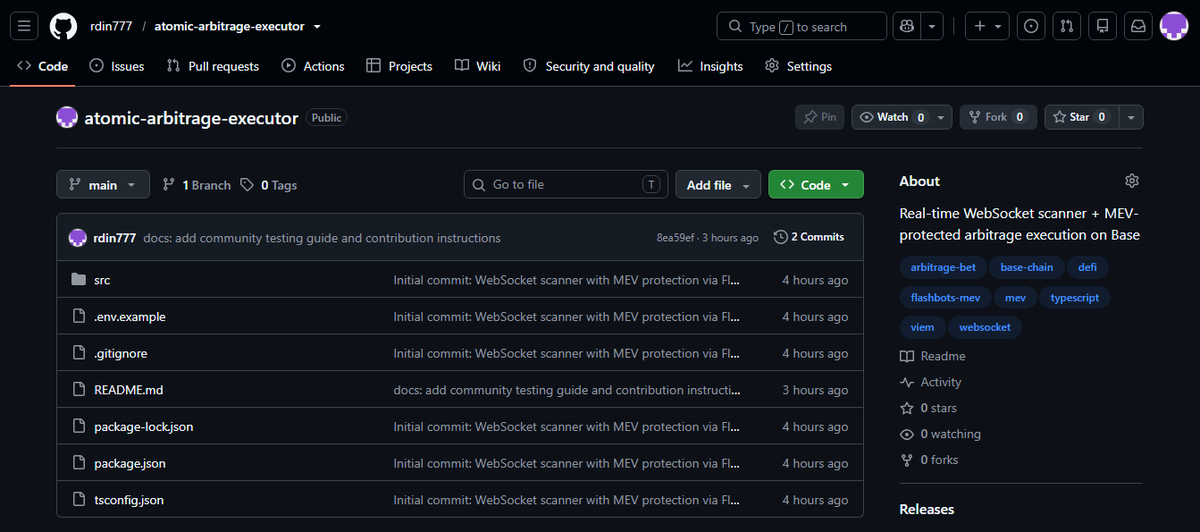Click the mev topic tag
Viewport: 1200px width, 532px height.
pyautogui.click(x=1015, y=297)
